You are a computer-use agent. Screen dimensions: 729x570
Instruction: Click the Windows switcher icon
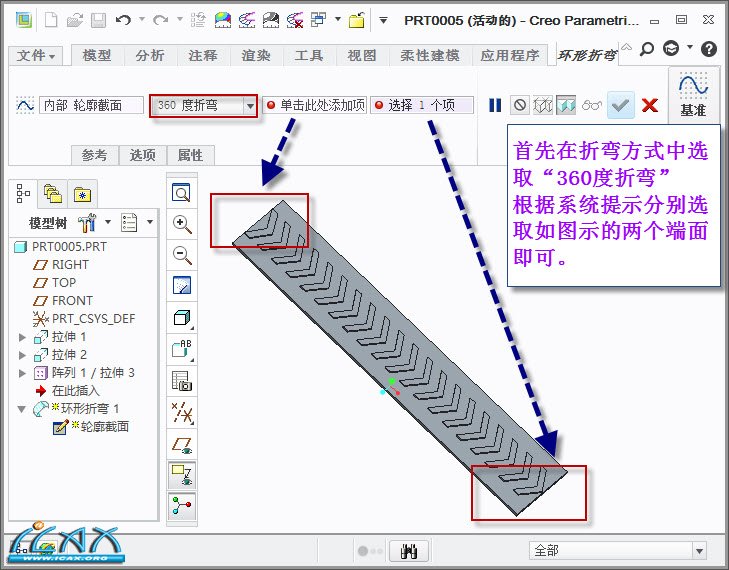(318, 20)
